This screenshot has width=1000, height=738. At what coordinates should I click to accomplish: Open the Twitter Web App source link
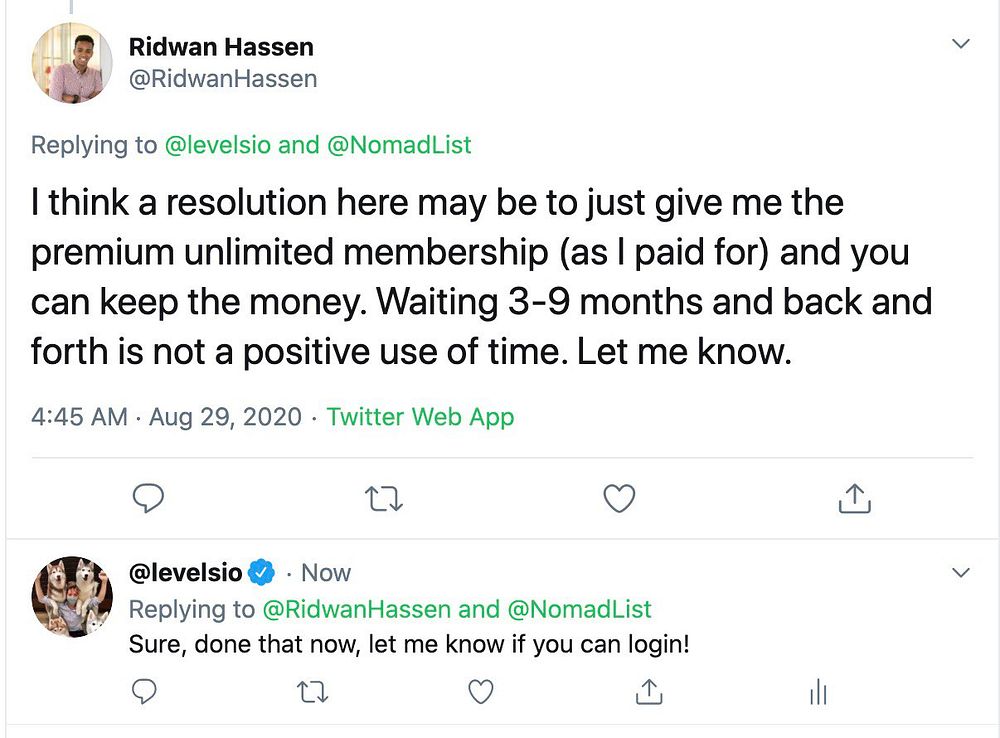pos(420,416)
